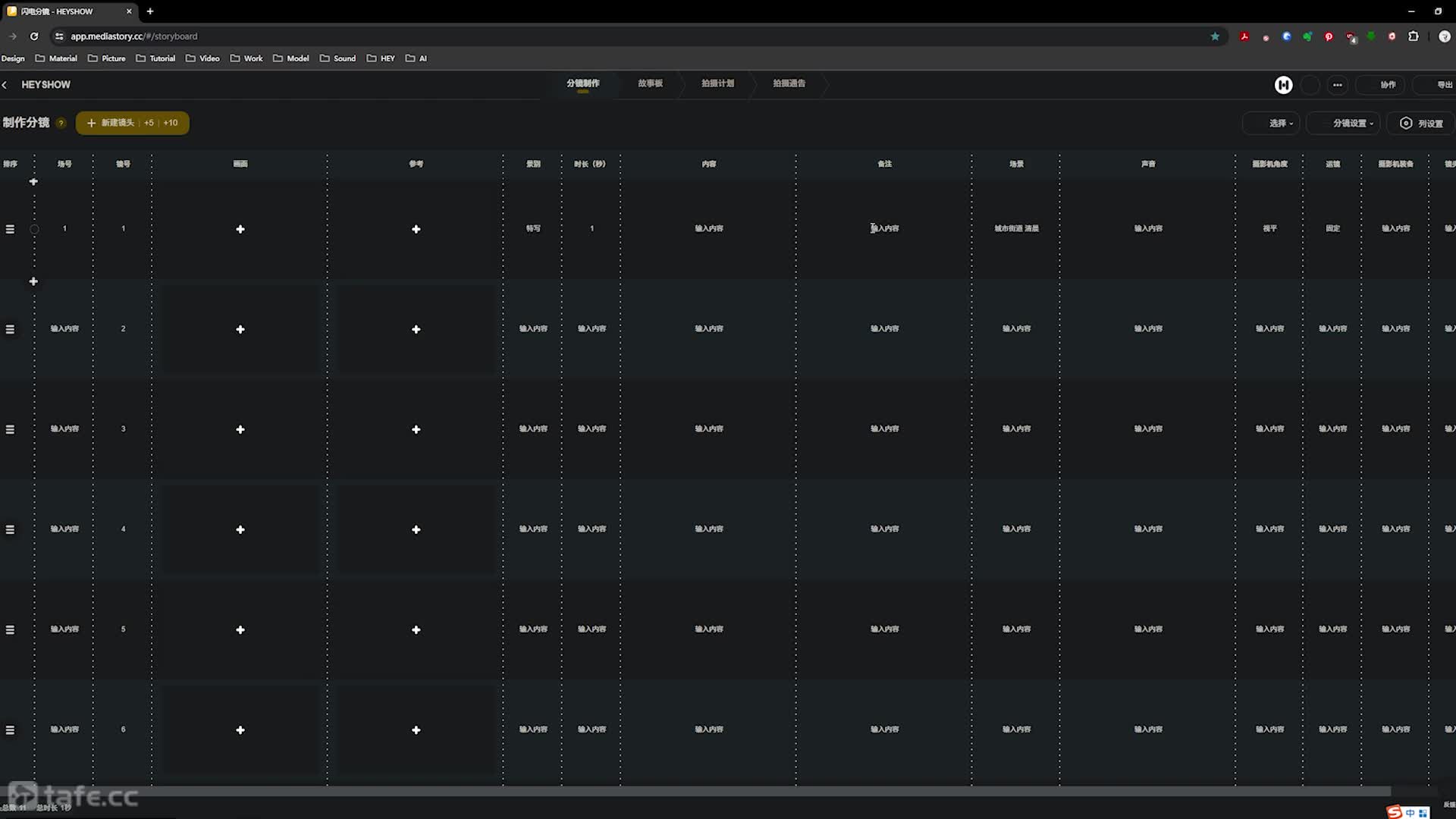
Task: Add an image to shot 4 画面 cell
Action: [x=240, y=529]
